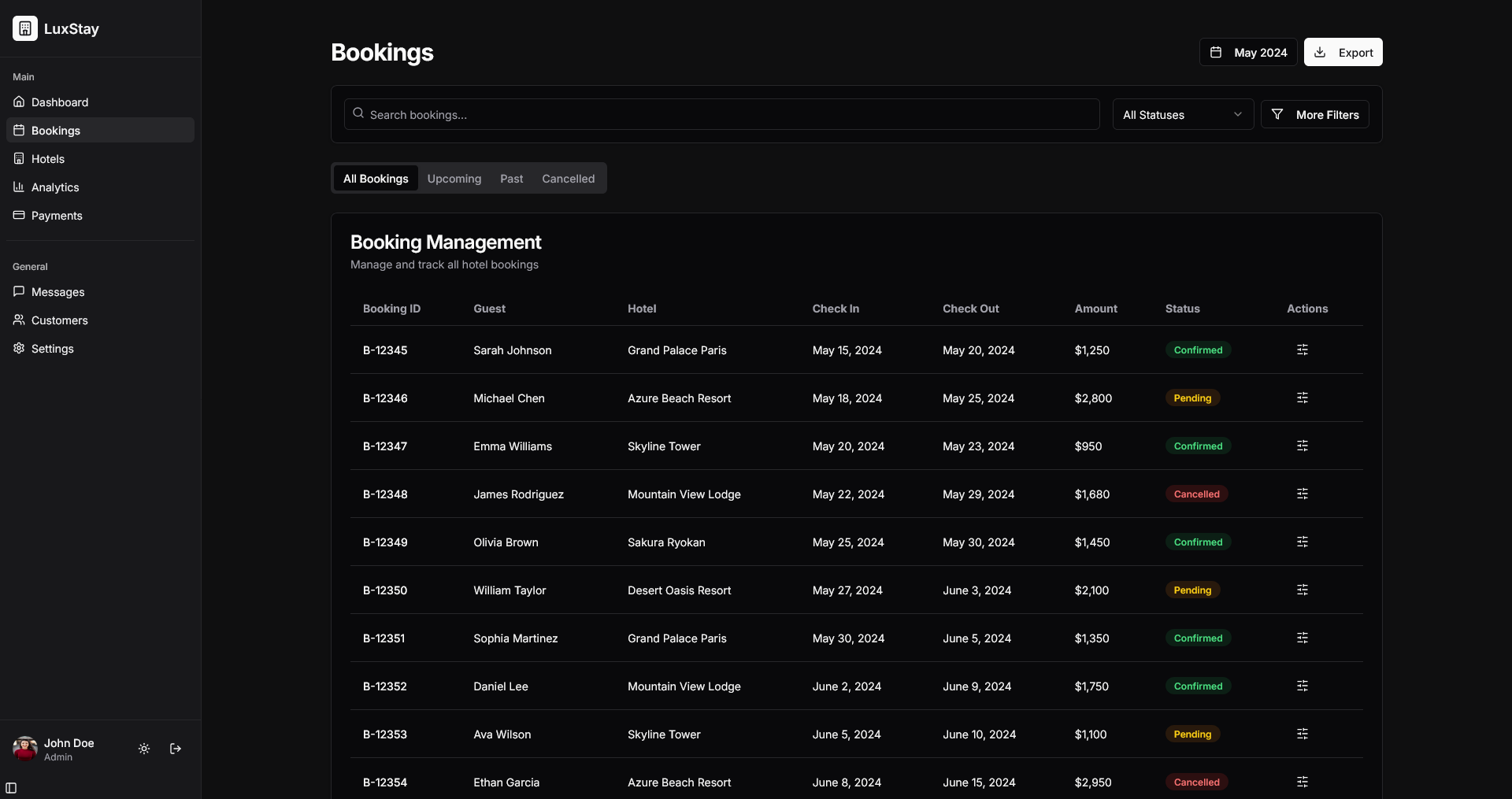
Task: Open actions icon for Daniel Lee booking
Action: coord(1303,686)
